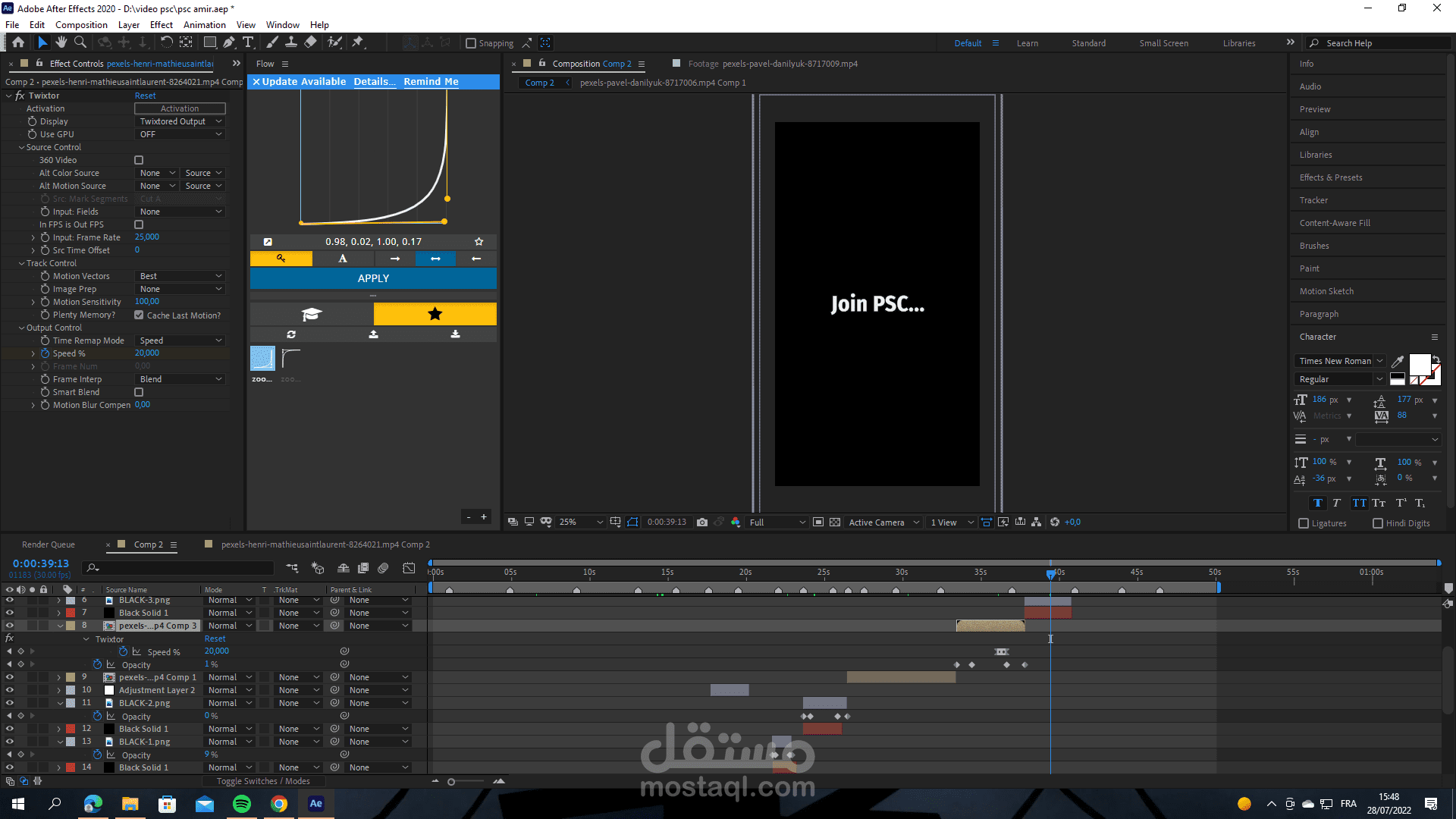Switch to the Render Queue tab
This screenshot has height=819, width=1456.
49,544
